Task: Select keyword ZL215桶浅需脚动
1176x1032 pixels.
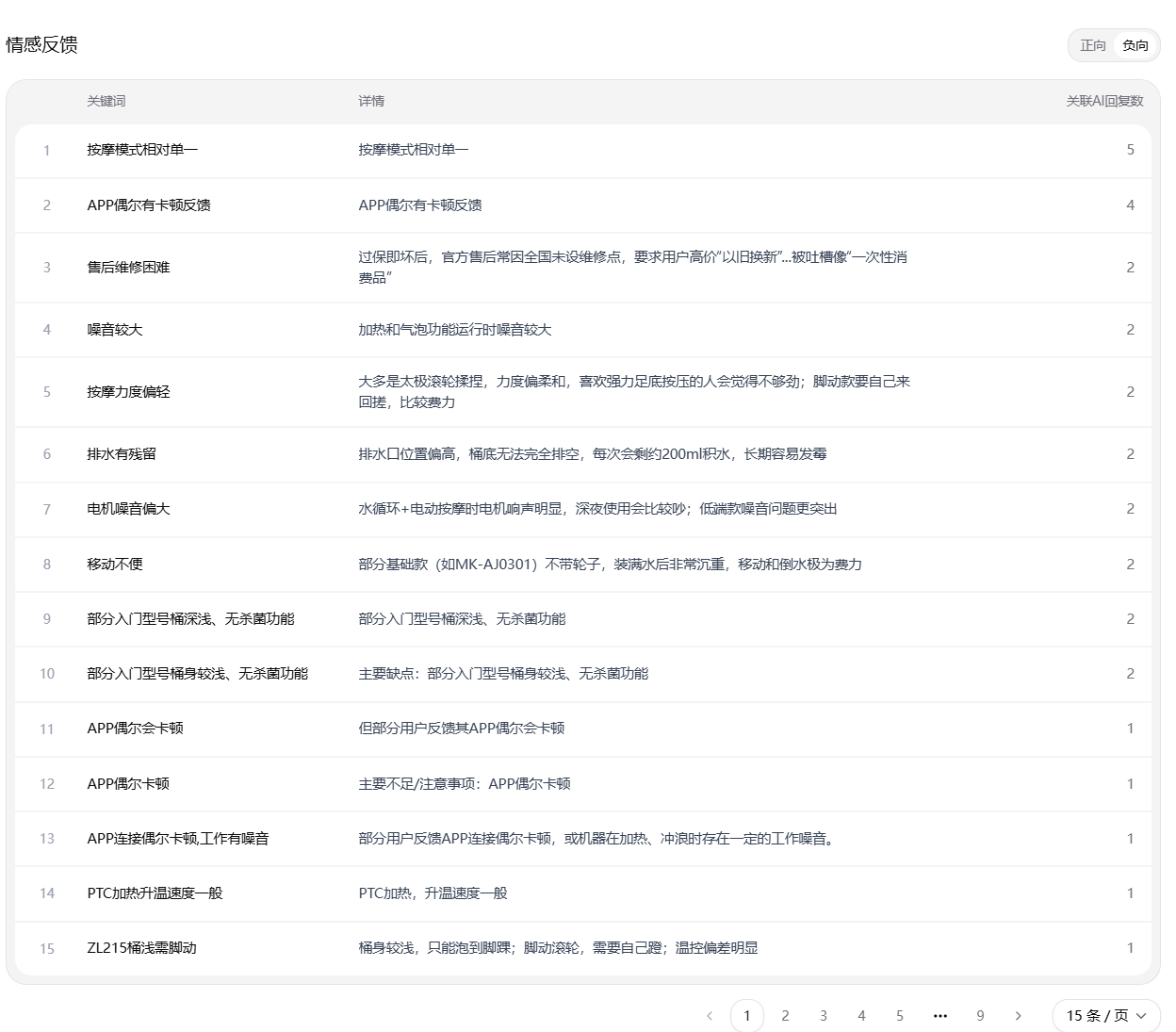Action: click(x=141, y=947)
